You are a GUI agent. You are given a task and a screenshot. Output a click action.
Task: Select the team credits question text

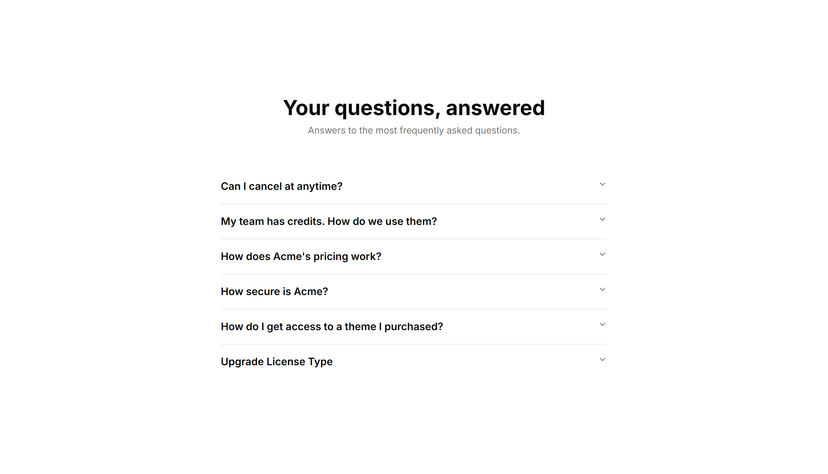click(x=329, y=222)
